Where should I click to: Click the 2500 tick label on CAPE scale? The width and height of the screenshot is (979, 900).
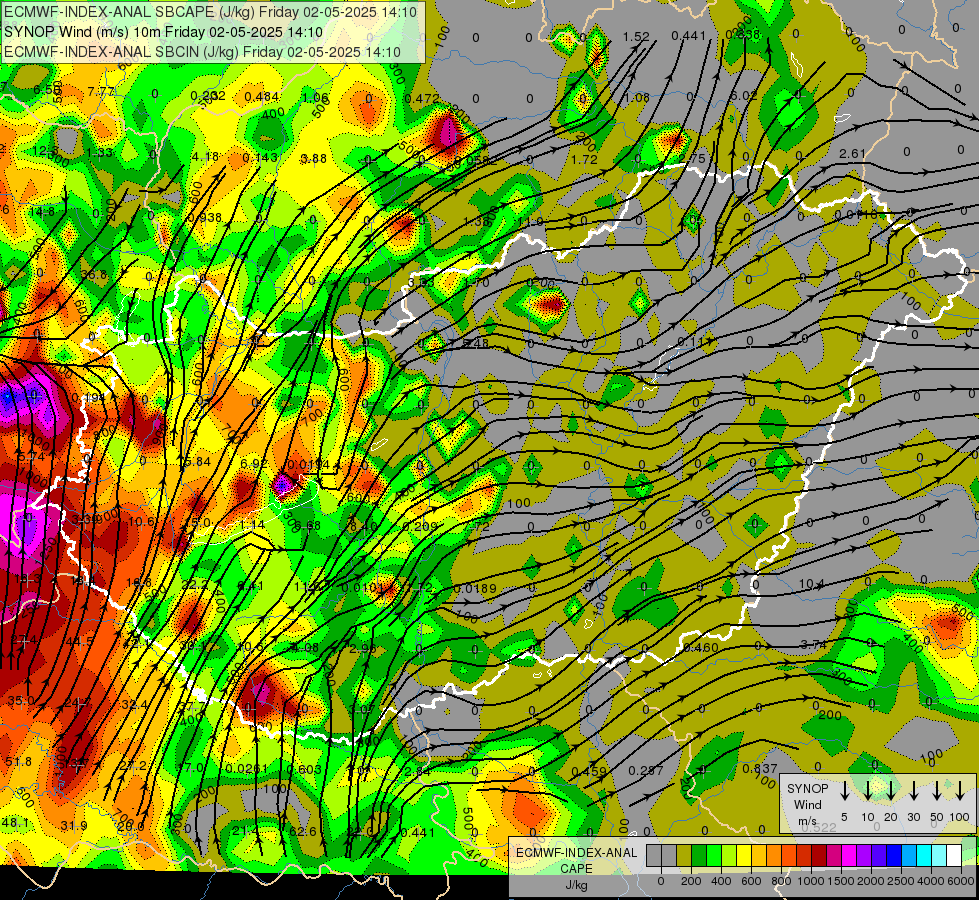pyautogui.click(x=901, y=881)
